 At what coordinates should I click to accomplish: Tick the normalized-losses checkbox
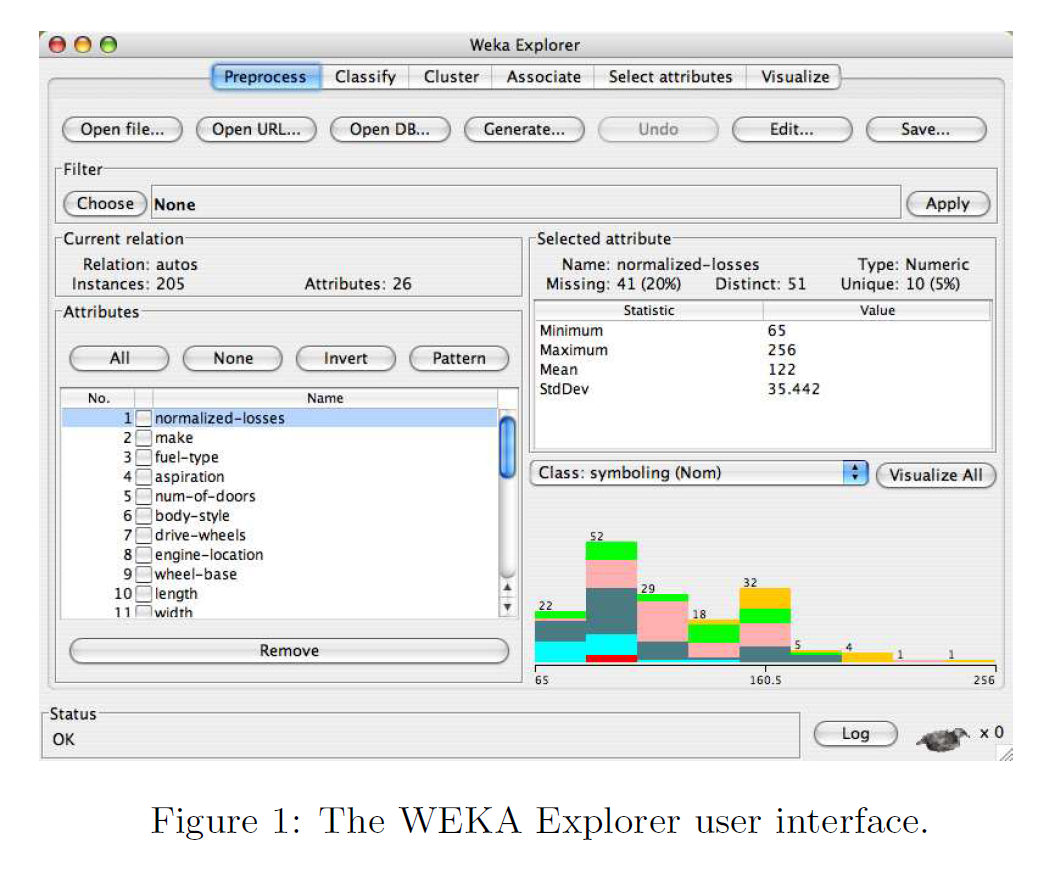144,419
